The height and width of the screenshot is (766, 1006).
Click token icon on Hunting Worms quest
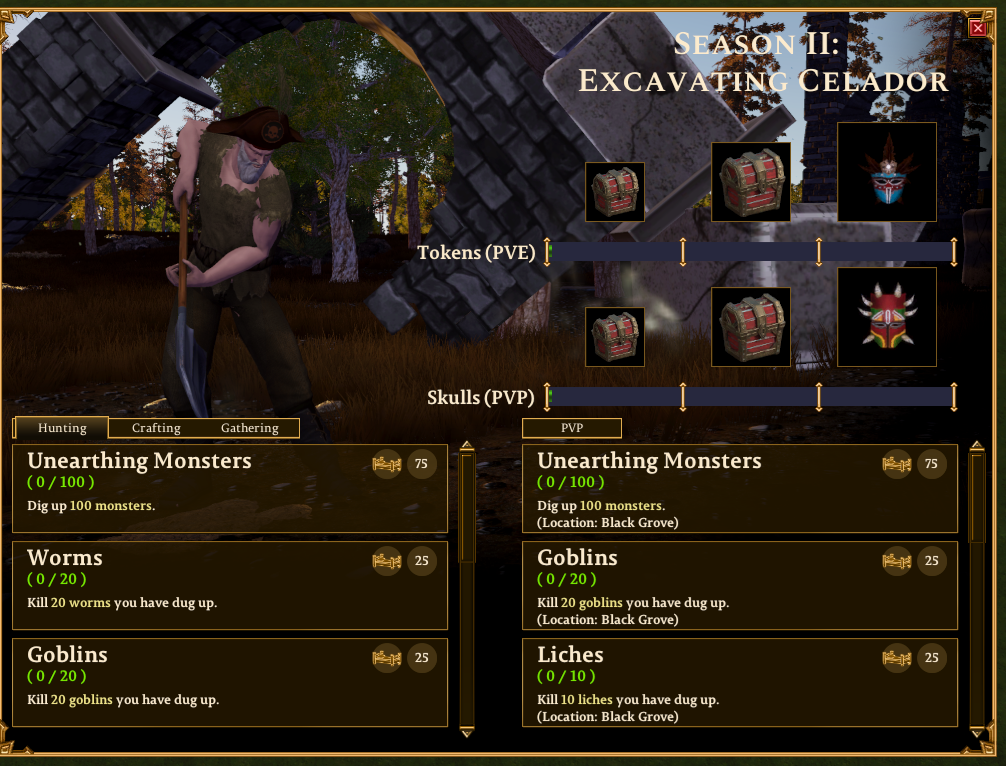point(387,561)
